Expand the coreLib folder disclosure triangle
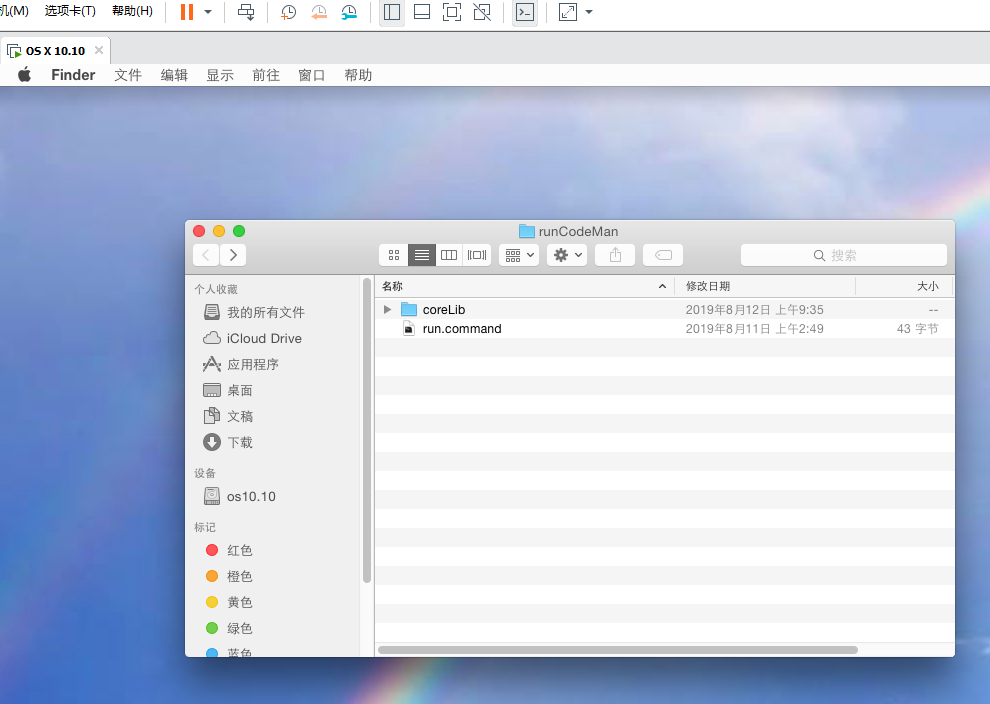This screenshot has height=704, width=990. 388,309
